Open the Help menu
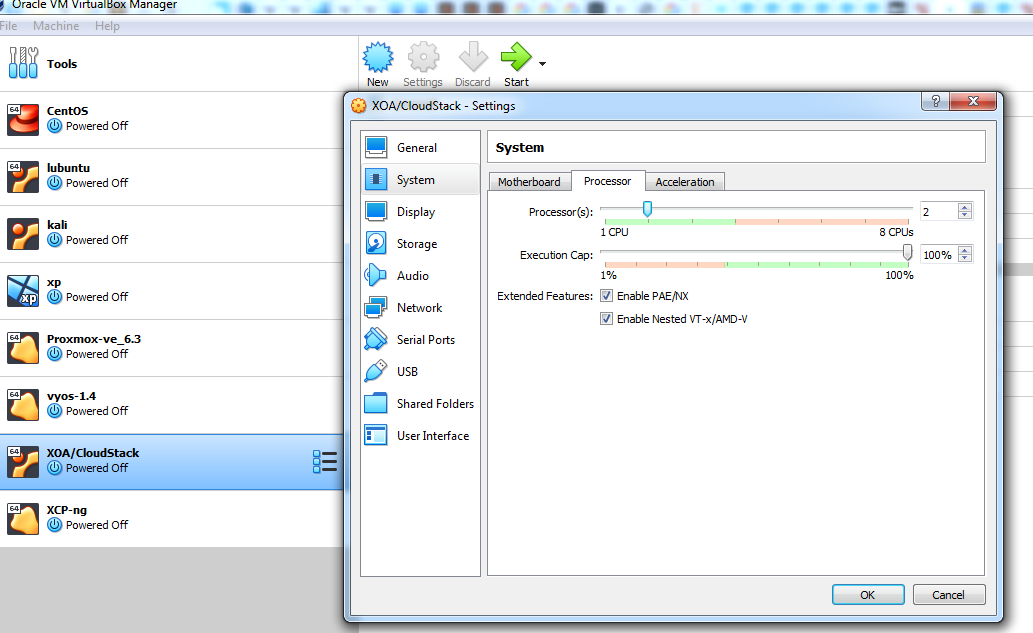This screenshot has height=633, width=1033. [x=107, y=26]
